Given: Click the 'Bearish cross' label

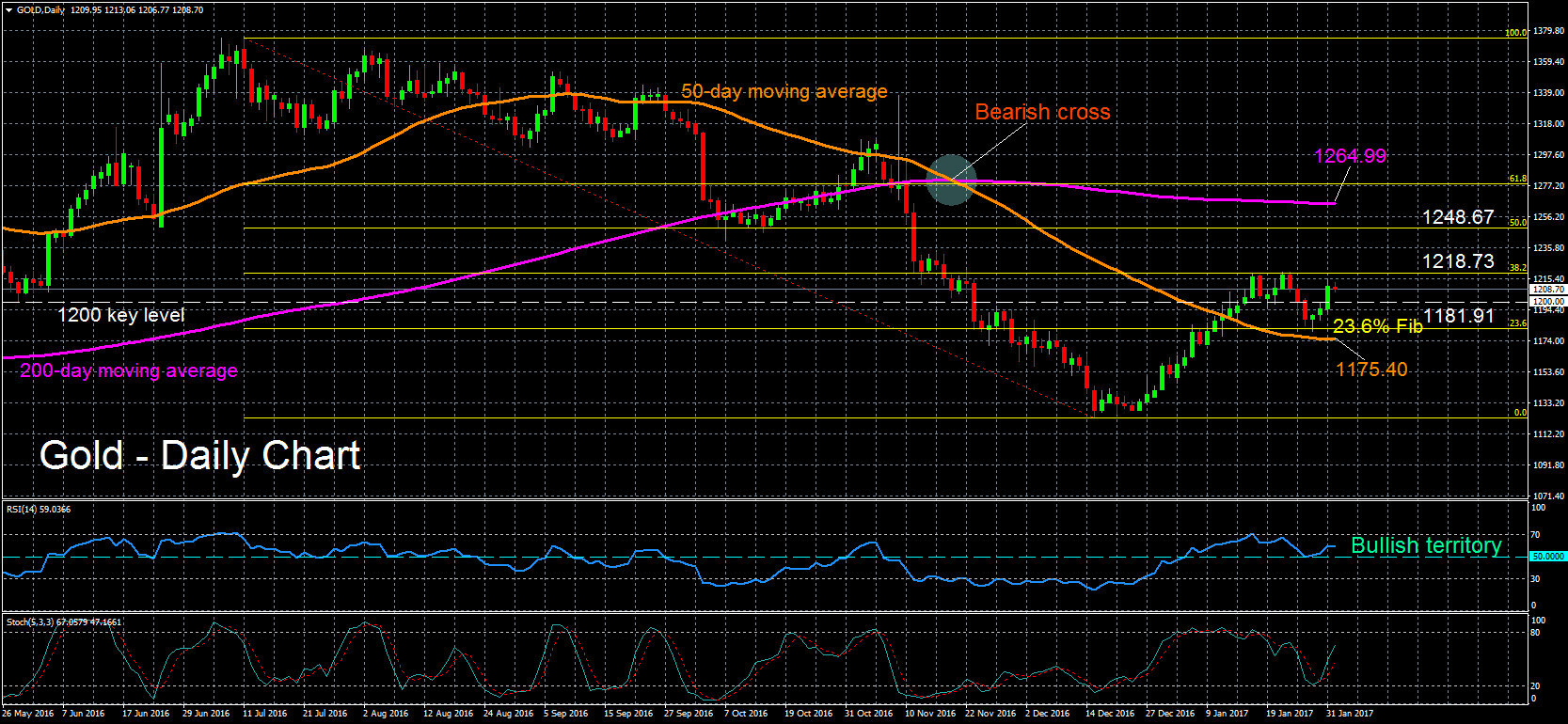Looking at the screenshot, I should click(x=1042, y=112).
